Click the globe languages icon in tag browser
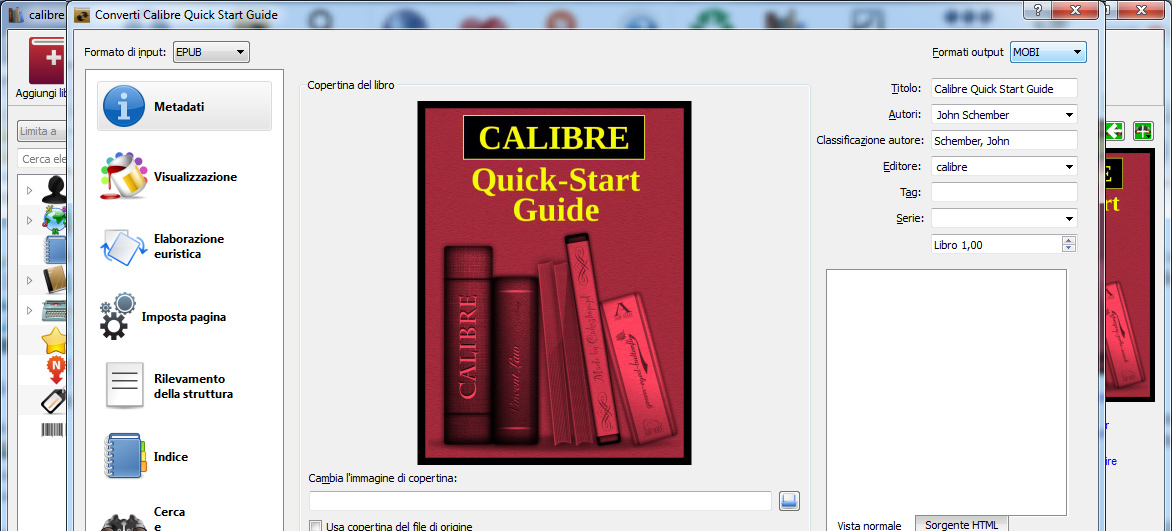The image size is (1172, 531). coord(55,220)
